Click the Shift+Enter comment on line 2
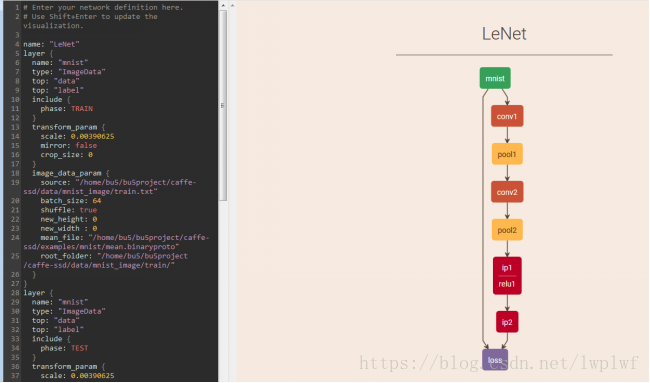This screenshot has height=383, width=650. click(x=90, y=21)
